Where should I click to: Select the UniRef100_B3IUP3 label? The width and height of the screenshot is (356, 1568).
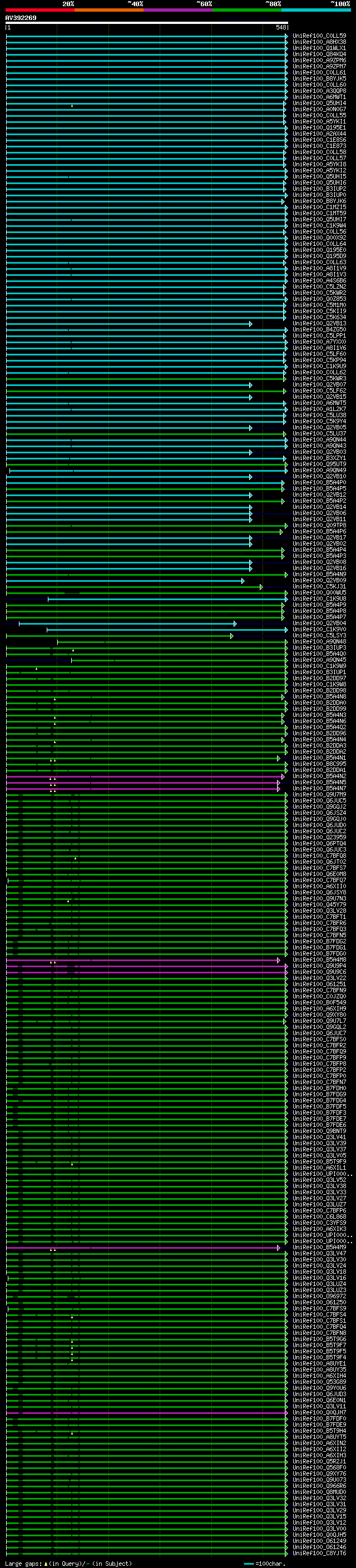[319, 647]
